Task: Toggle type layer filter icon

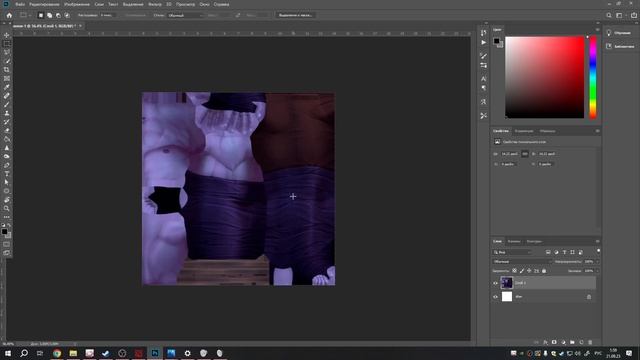Action: coord(564,252)
